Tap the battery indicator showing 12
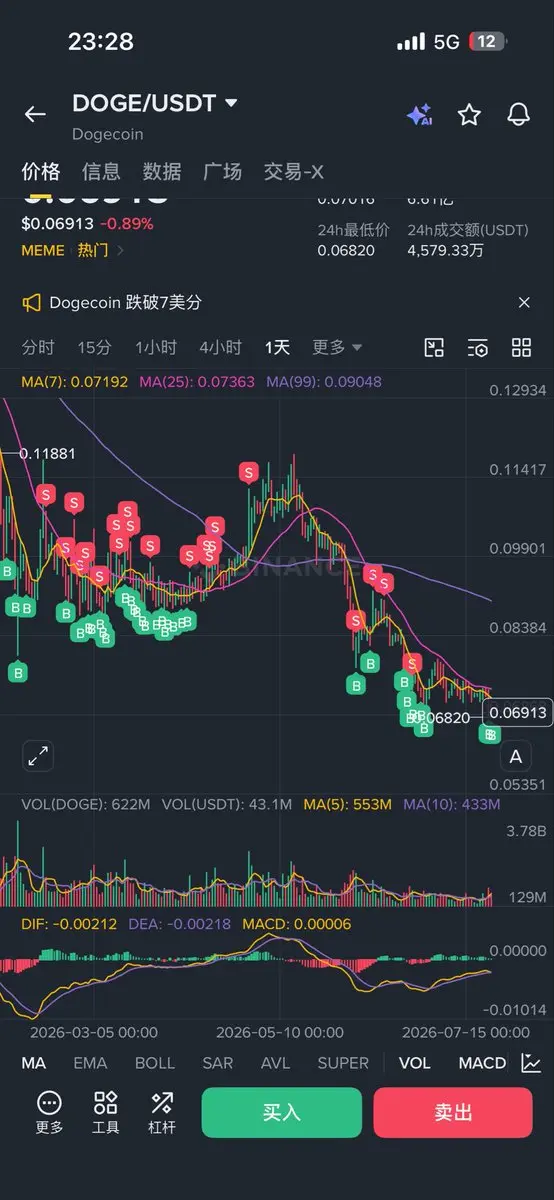Viewport: 554px width, 1200px height. 487,42
